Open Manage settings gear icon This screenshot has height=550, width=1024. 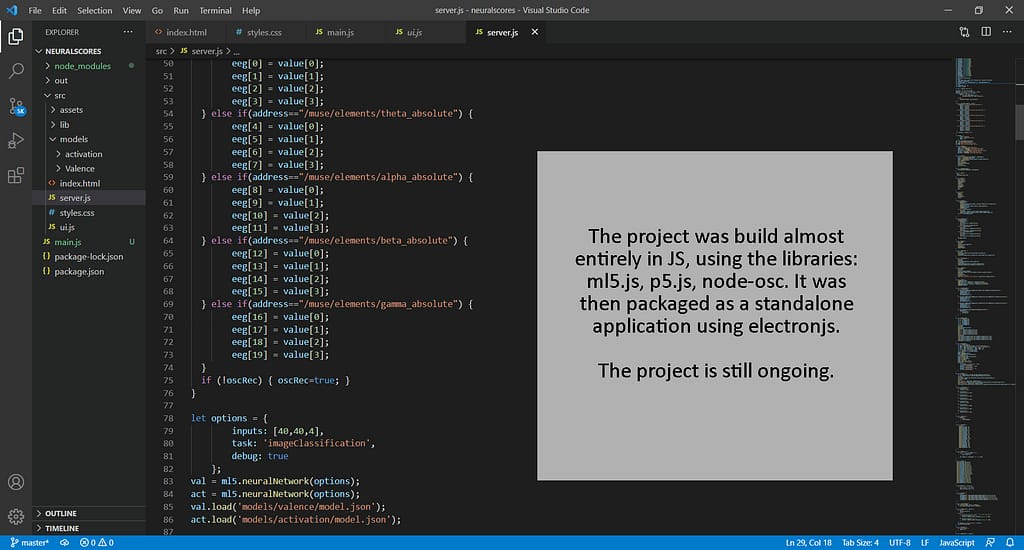pos(16,516)
